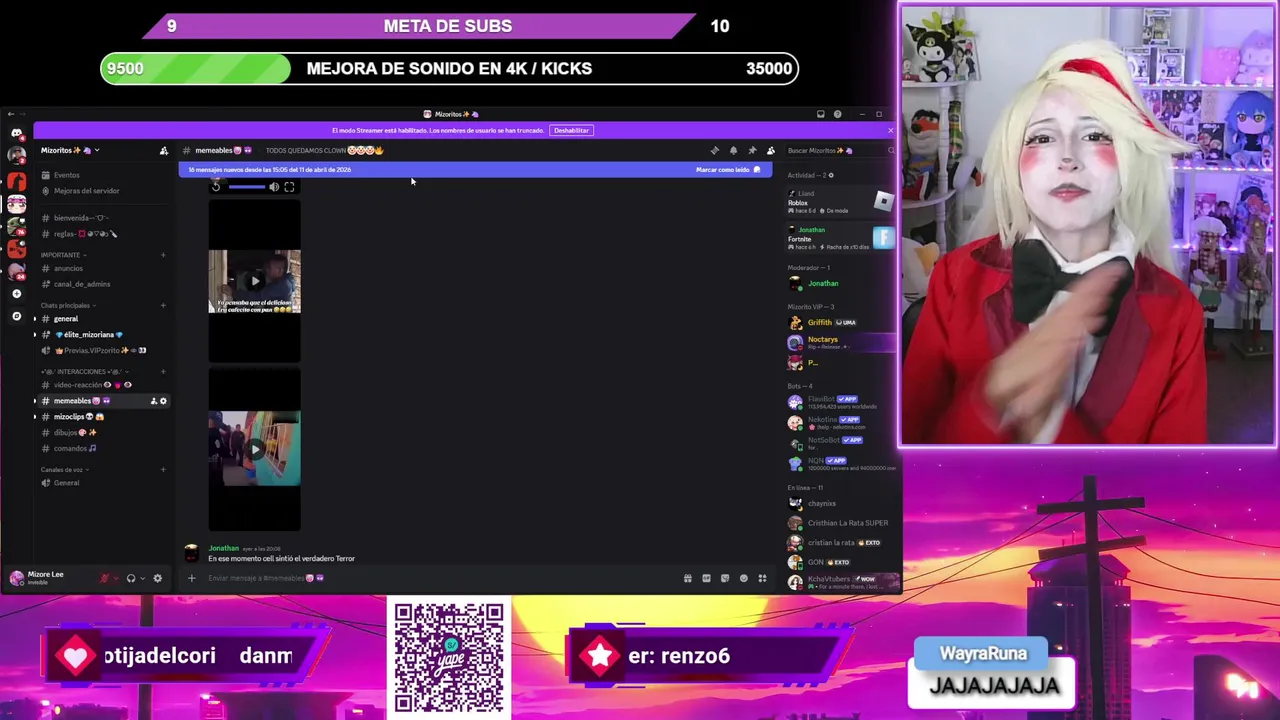
Task: Open the Mizoritos server dropdown
Action: click(x=70, y=151)
